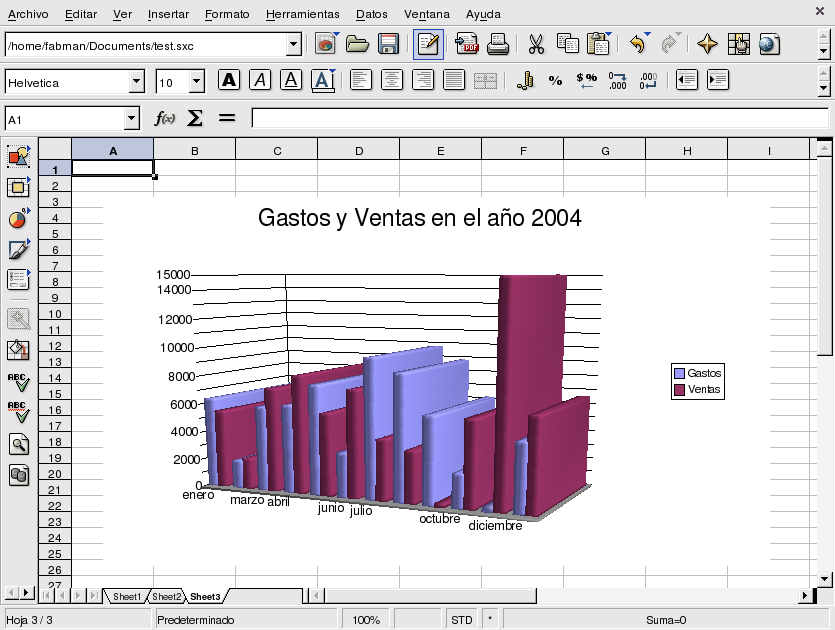Delete a decimal place
835x630 pixels.
[x=648, y=80]
